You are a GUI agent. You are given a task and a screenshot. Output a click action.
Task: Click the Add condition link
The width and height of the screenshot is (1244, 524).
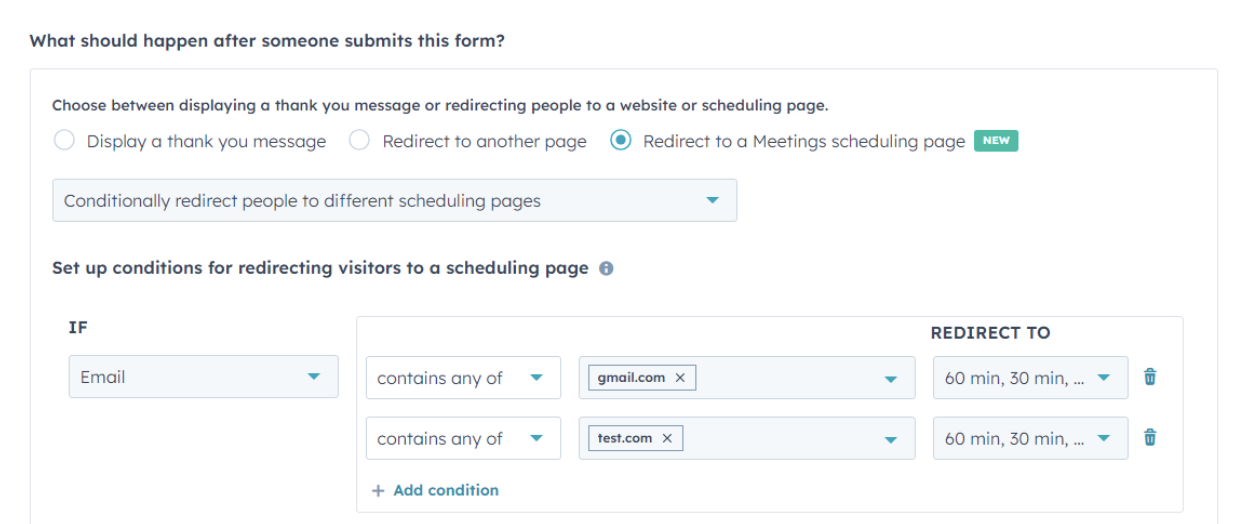click(445, 490)
